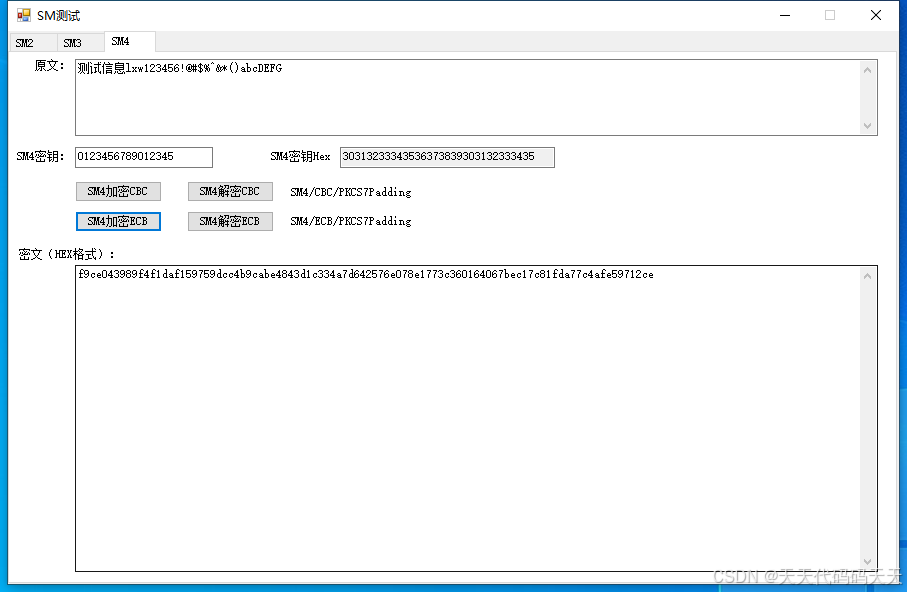Run SM4解密ECB decryption
The width and height of the screenshot is (907, 592).
coord(230,222)
